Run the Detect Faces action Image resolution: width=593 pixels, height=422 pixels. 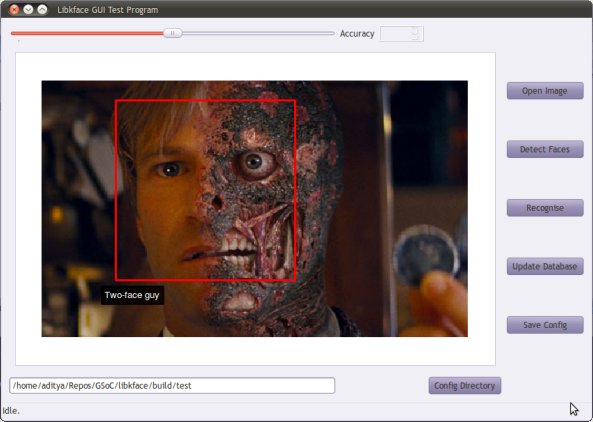pos(545,149)
